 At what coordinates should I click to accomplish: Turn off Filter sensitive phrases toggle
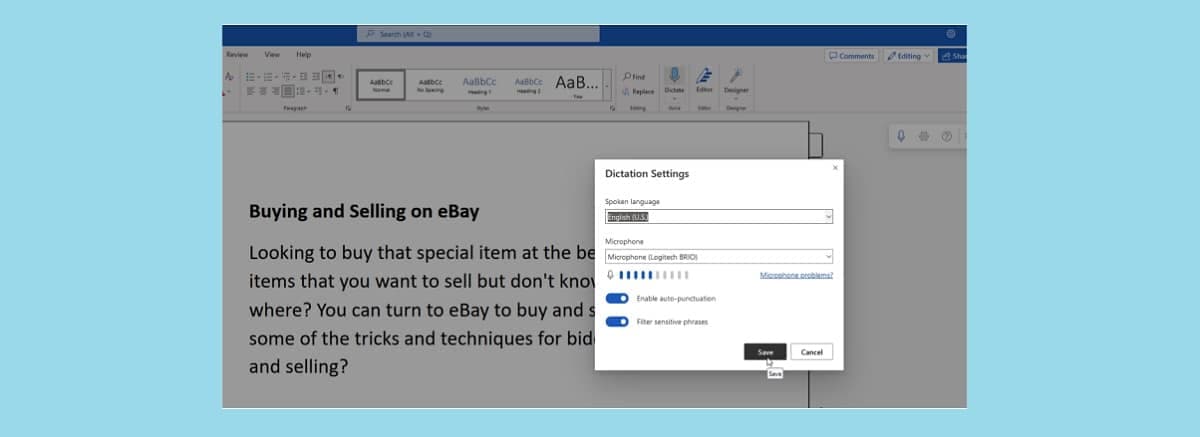tap(617, 321)
